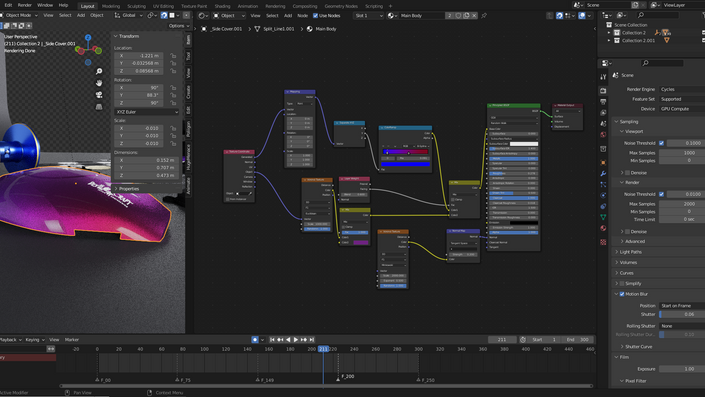The height and width of the screenshot is (397, 705).
Task: Open the XYZ Euler rotation mode dropdown
Action: point(147,112)
